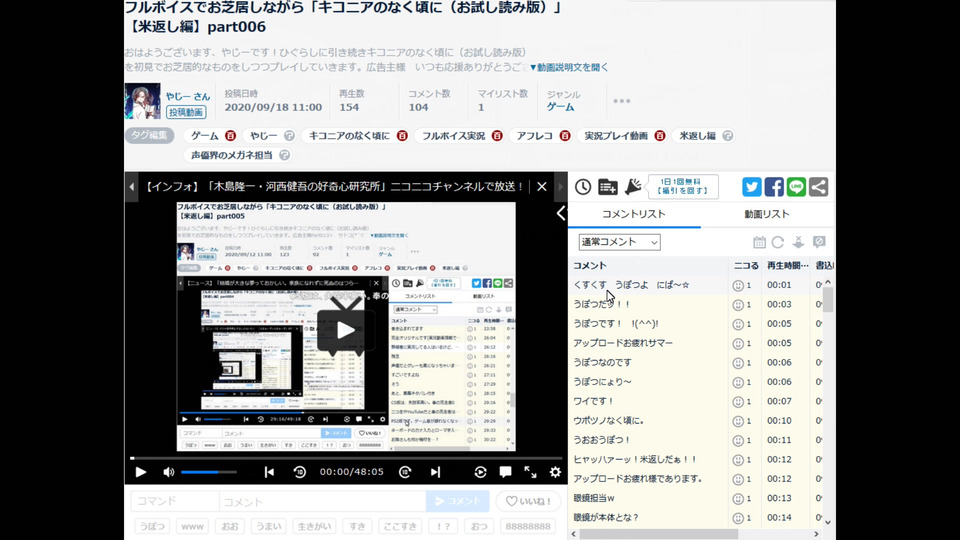The image size is (960, 540).
Task: Switch to the 動画リスト tab
Action: [767, 214]
